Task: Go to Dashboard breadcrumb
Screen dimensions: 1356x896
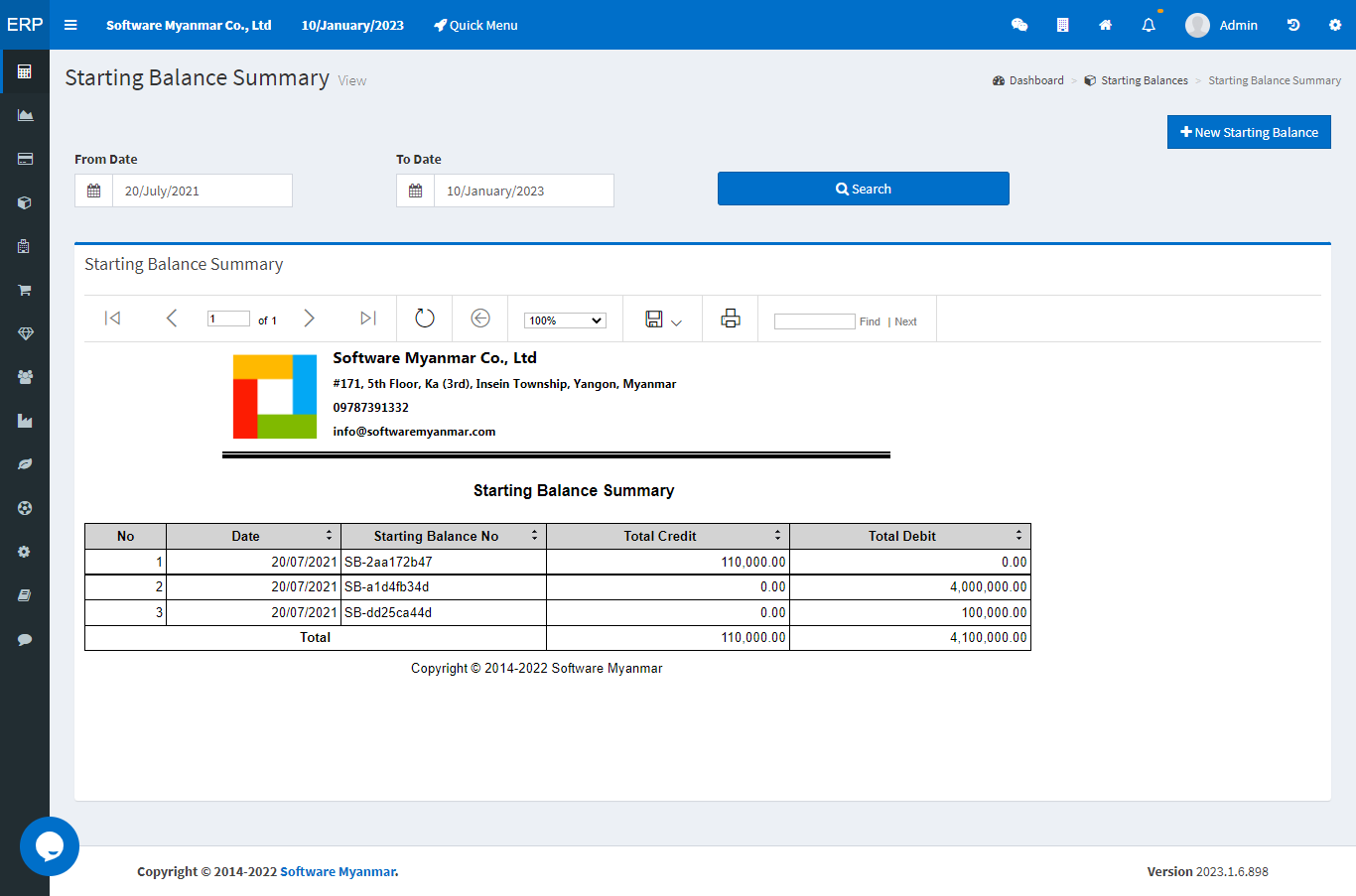Action: coord(1028,80)
